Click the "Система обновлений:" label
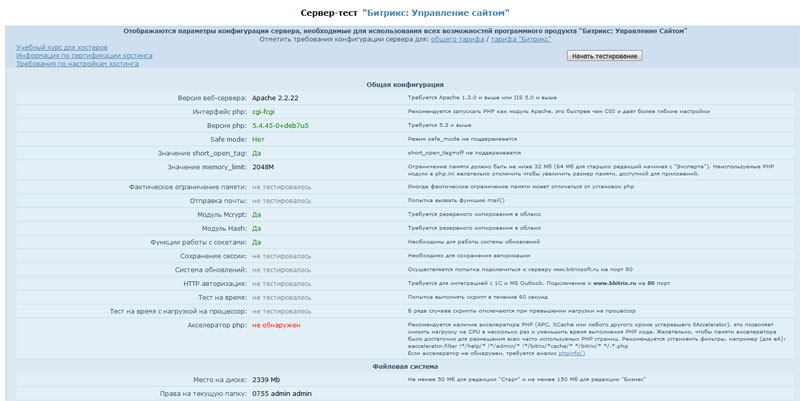The width and height of the screenshot is (800, 401). click(211, 270)
